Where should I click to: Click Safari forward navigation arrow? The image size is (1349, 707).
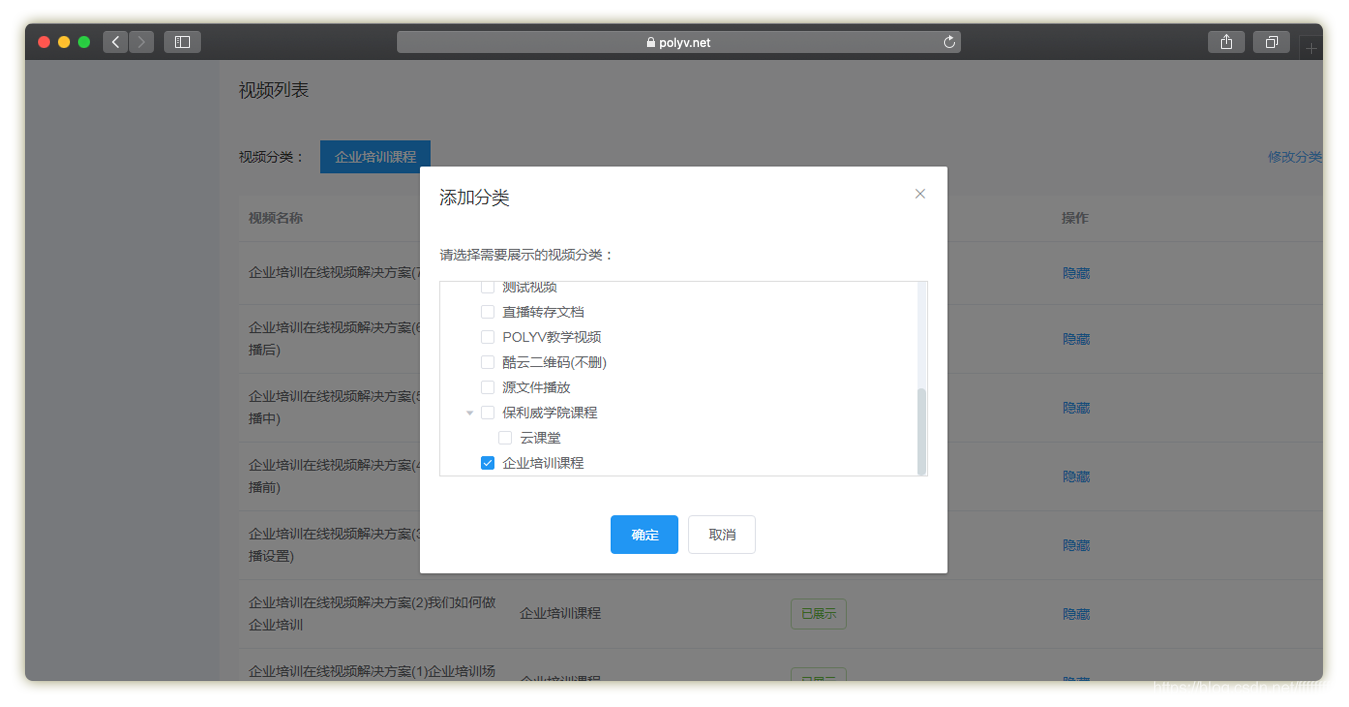pos(142,42)
